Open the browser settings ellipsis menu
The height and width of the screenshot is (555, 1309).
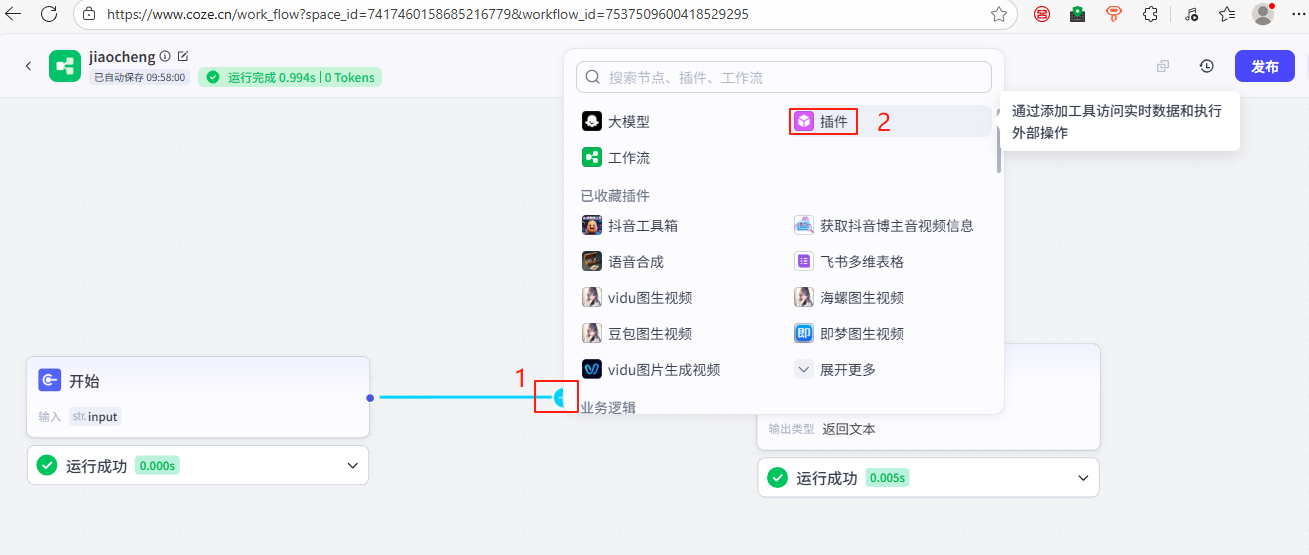pyautogui.click(x=1297, y=14)
